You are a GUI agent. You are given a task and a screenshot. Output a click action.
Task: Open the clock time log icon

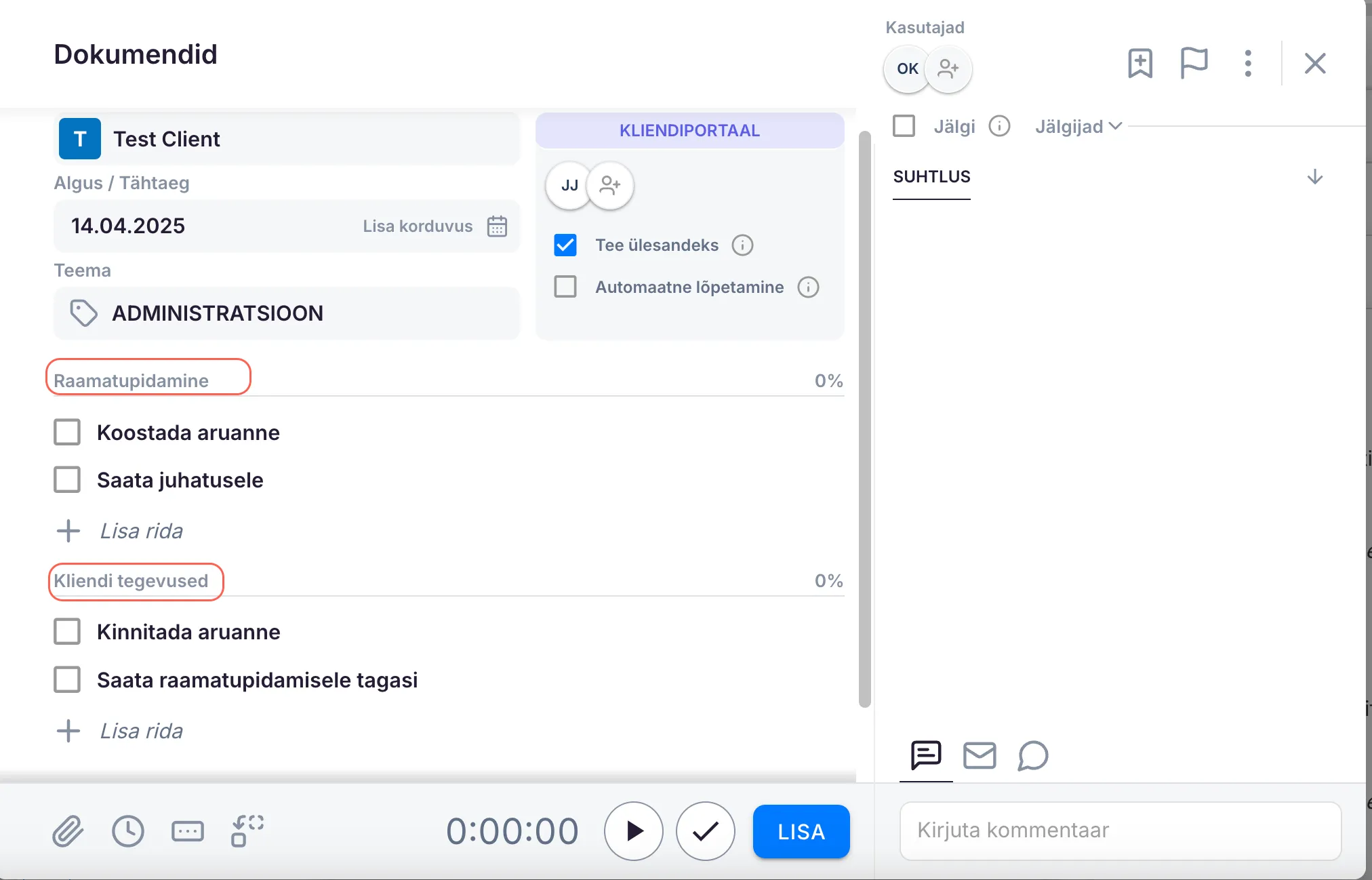point(128,831)
